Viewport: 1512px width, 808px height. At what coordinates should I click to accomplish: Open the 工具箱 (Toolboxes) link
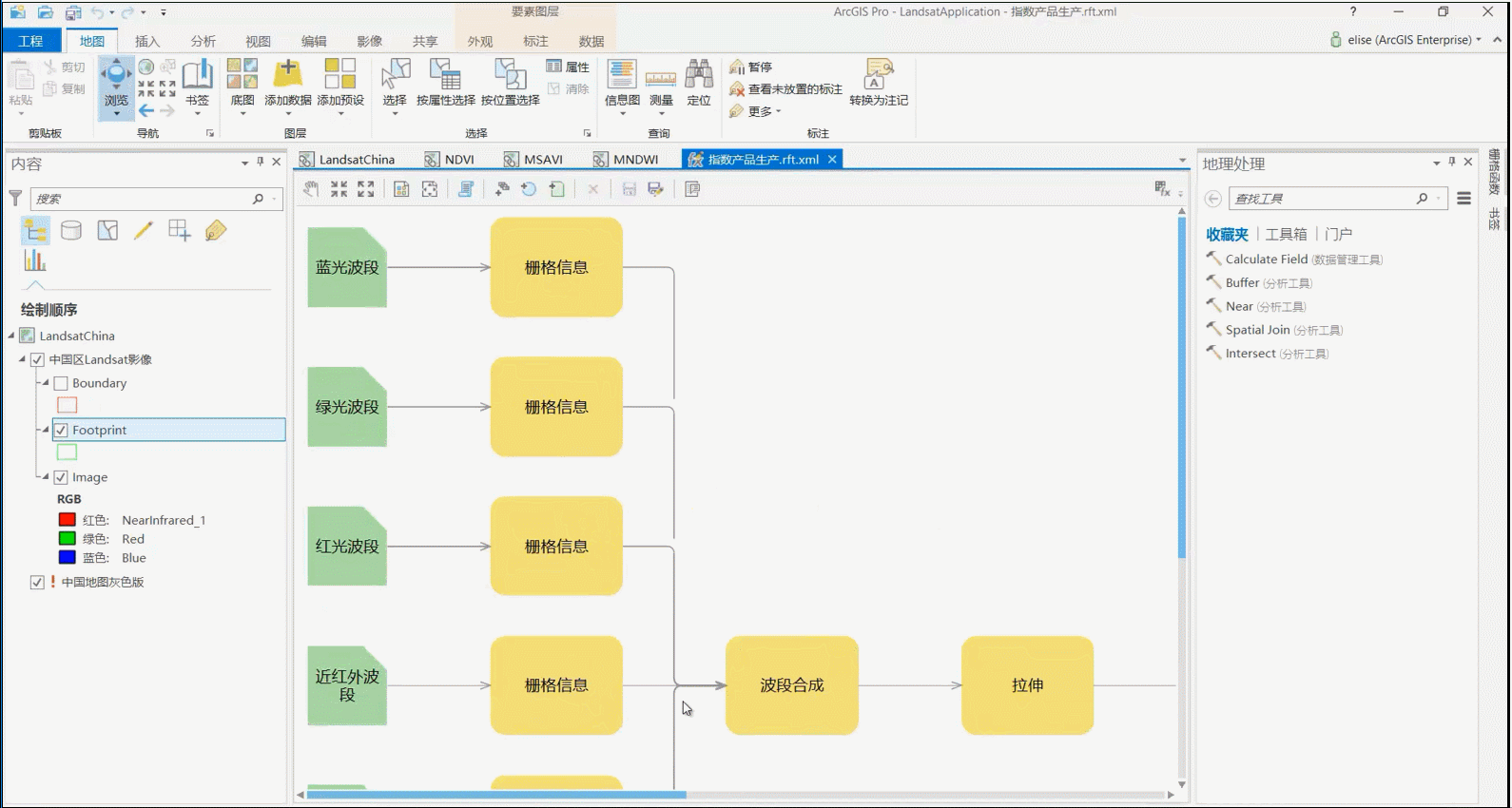1286,234
